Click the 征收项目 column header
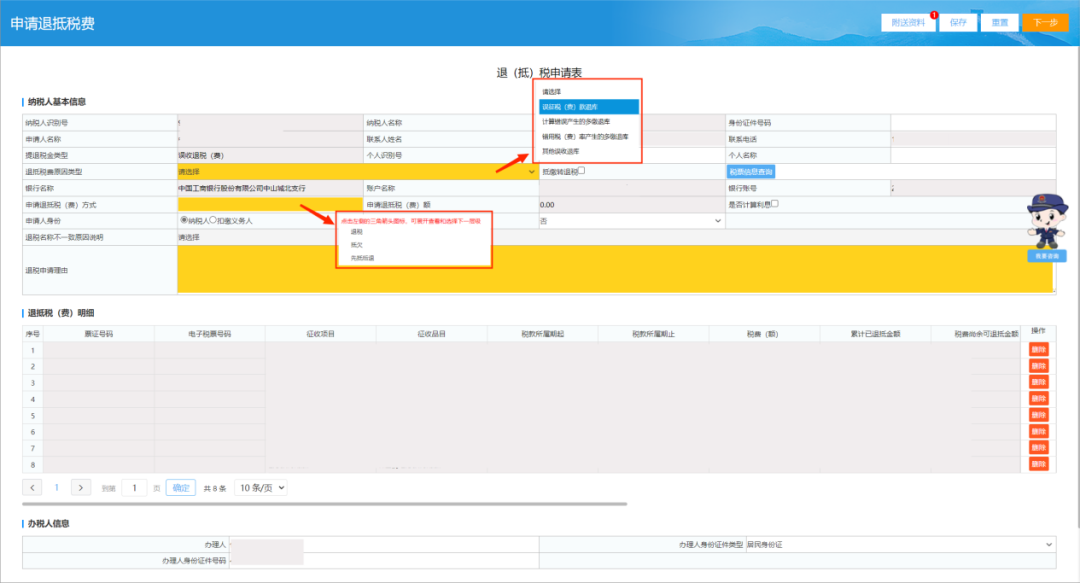This screenshot has height=583, width=1080. [x=320, y=334]
